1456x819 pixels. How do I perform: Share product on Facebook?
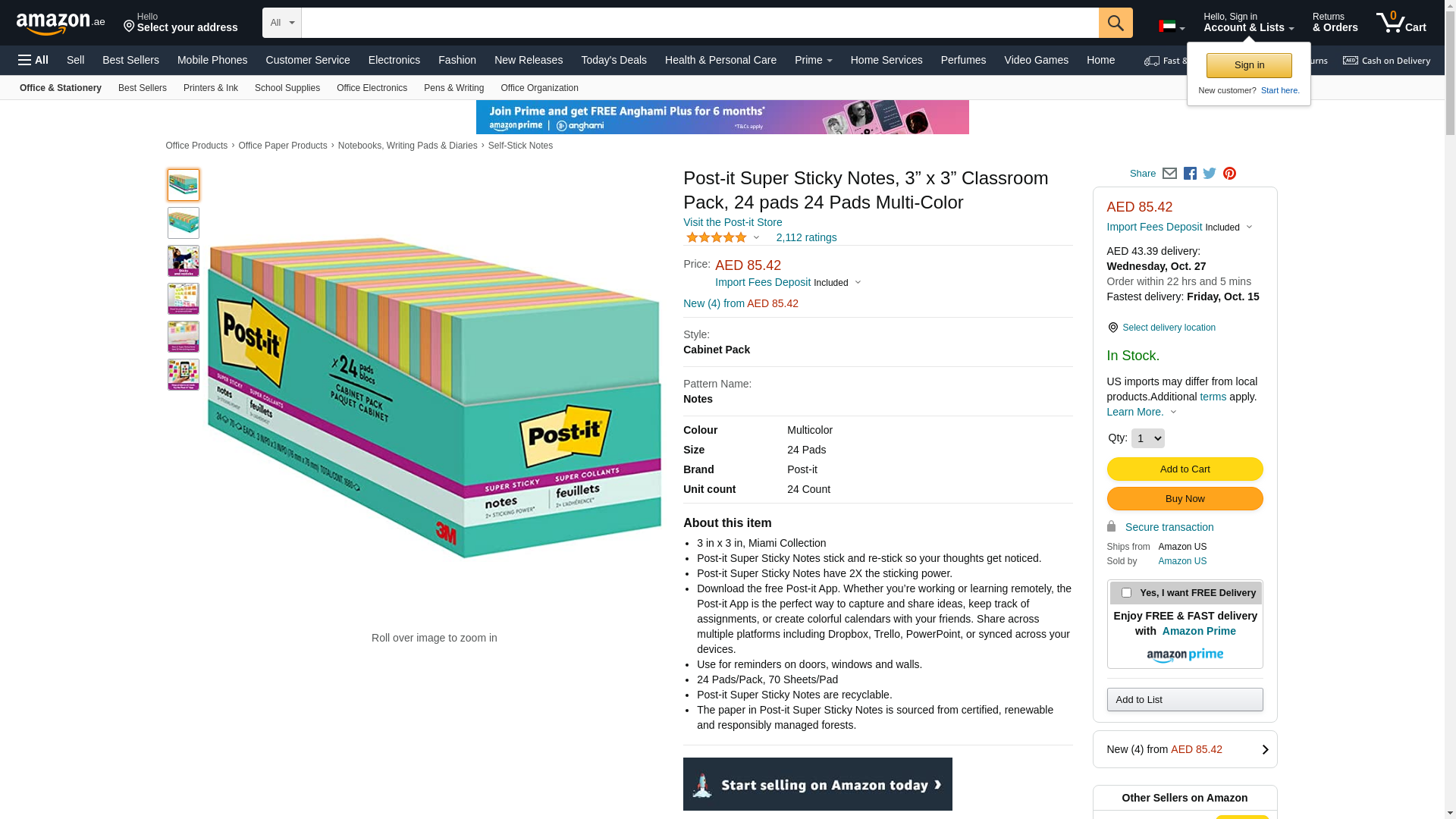click(1190, 174)
